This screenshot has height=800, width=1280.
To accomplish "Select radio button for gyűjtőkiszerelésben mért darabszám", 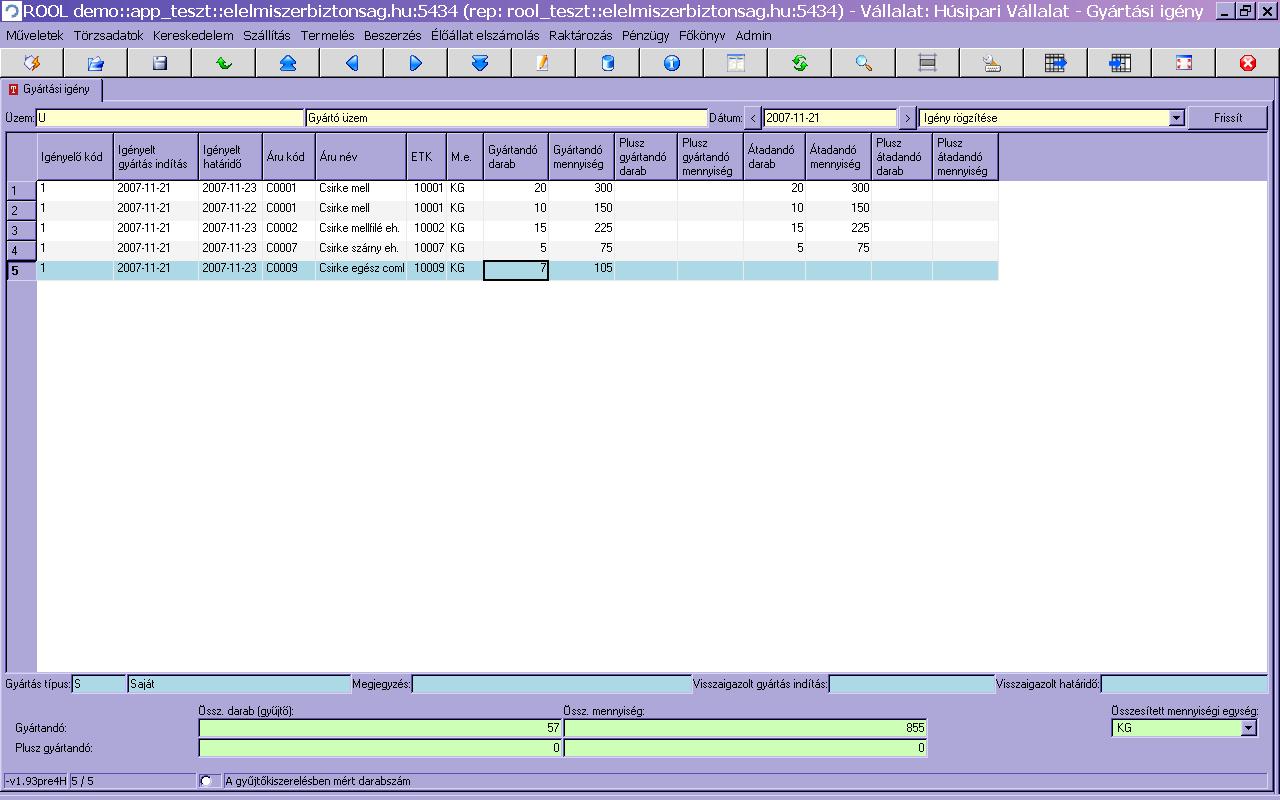I will click(x=207, y=781).
